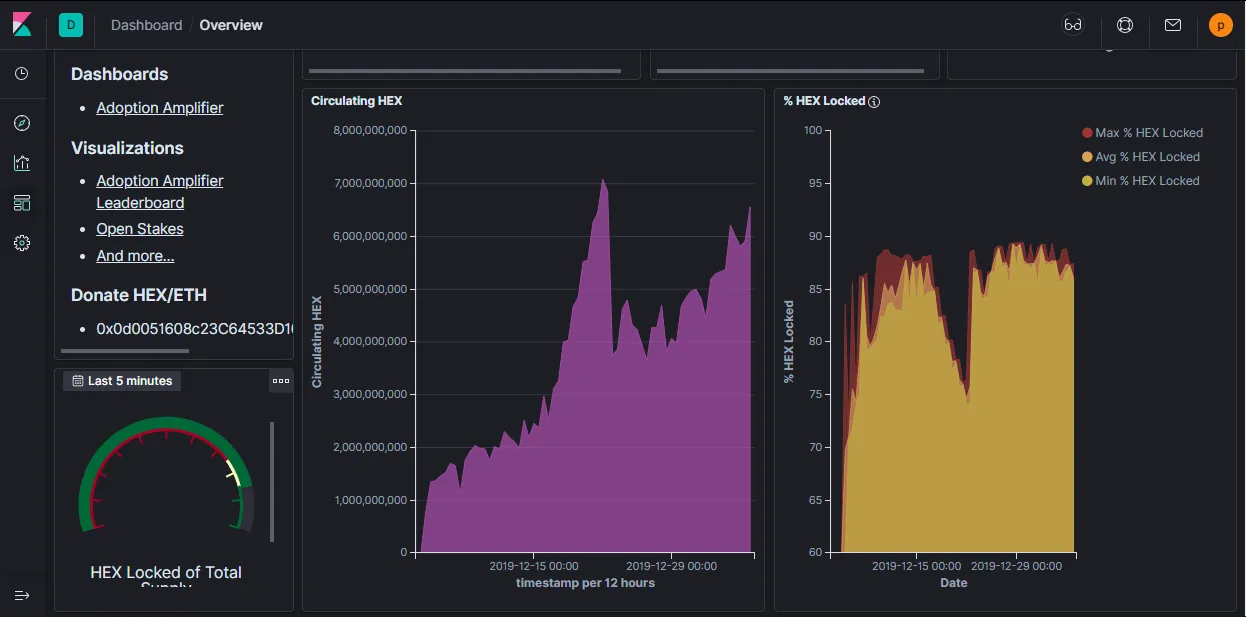Click scrollbar in top middle panel
1246x617 pixels.
click(465, 71)
